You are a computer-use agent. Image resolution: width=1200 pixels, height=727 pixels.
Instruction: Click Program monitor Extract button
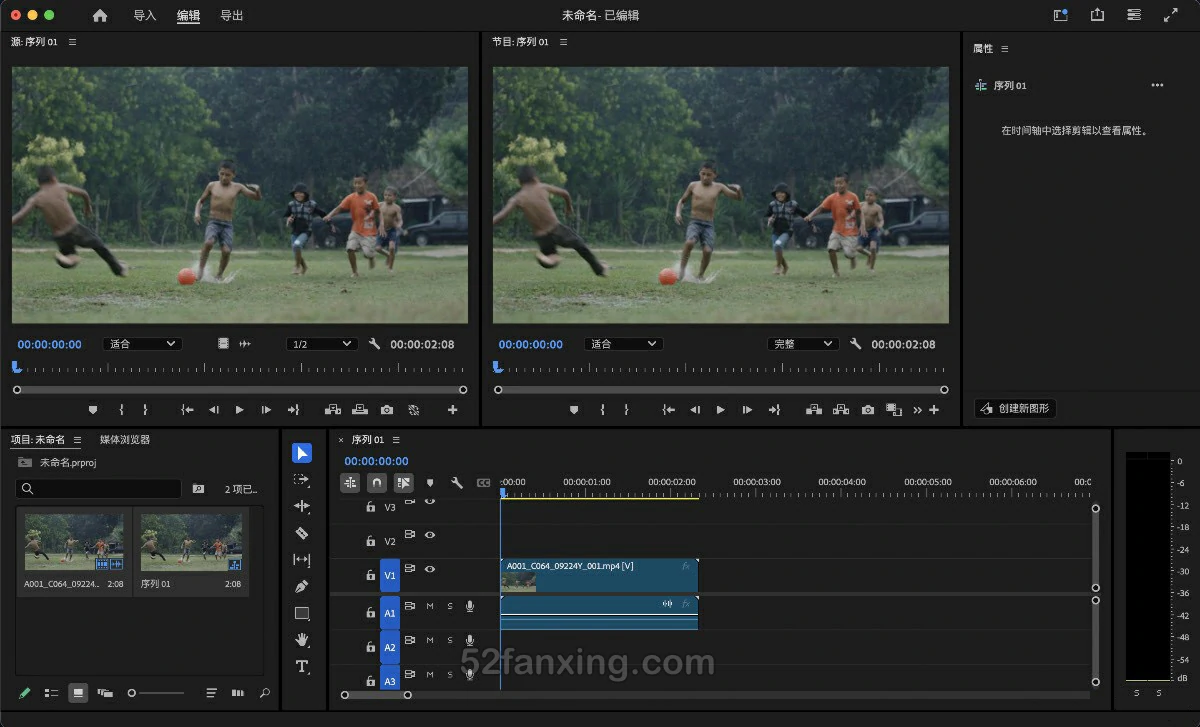pos(841,410)
